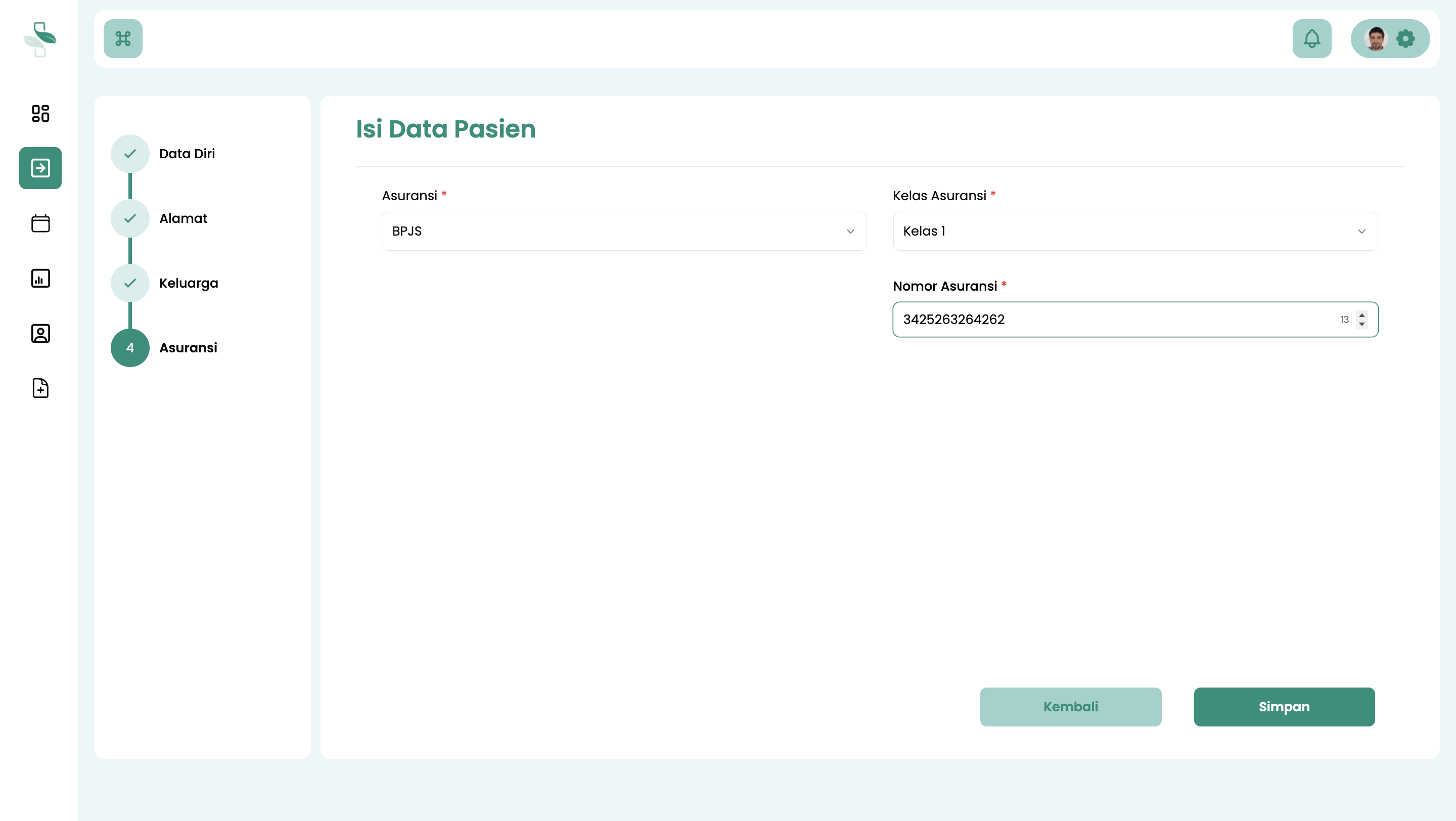This screenshot has width=1456, height=821.
Task: Open notifications bell icon
Action: point(1311,38)
